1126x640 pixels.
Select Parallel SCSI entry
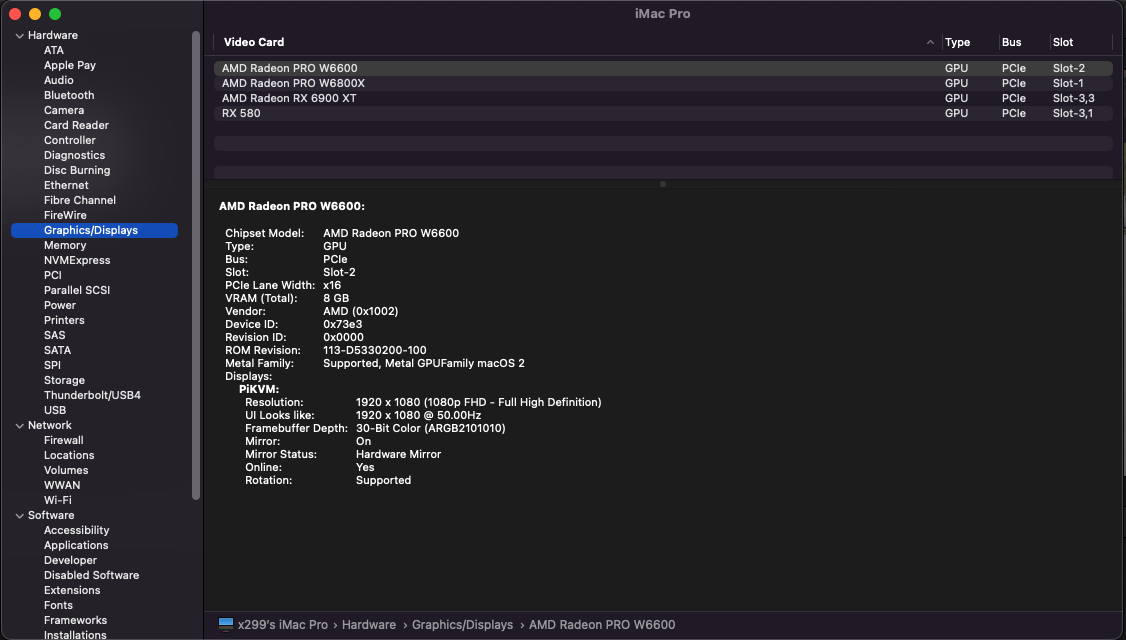coord(77,290)
